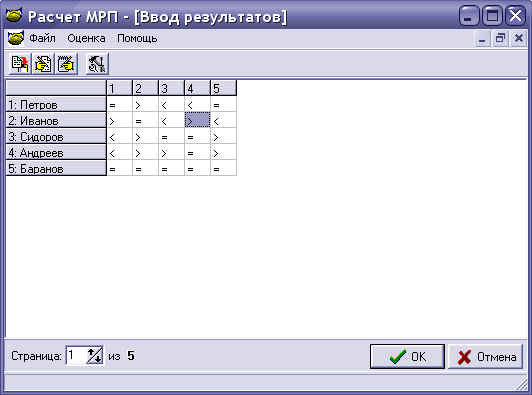This screenshot has height=395, width=532.
Task: Select Баранов row cell in column 1
Action: point(119,168)
